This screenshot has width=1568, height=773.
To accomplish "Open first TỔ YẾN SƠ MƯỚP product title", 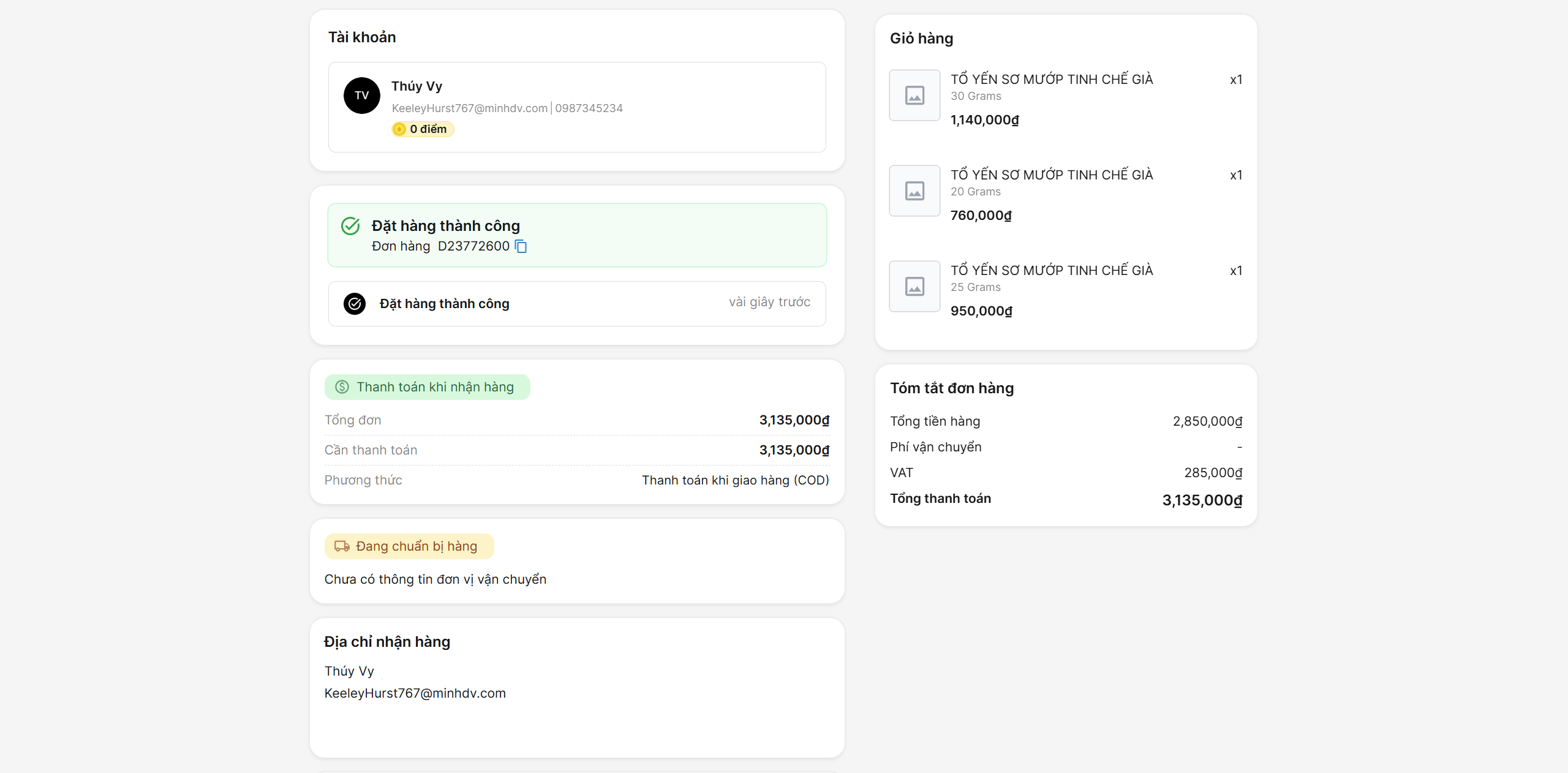I will point(1051,80).
